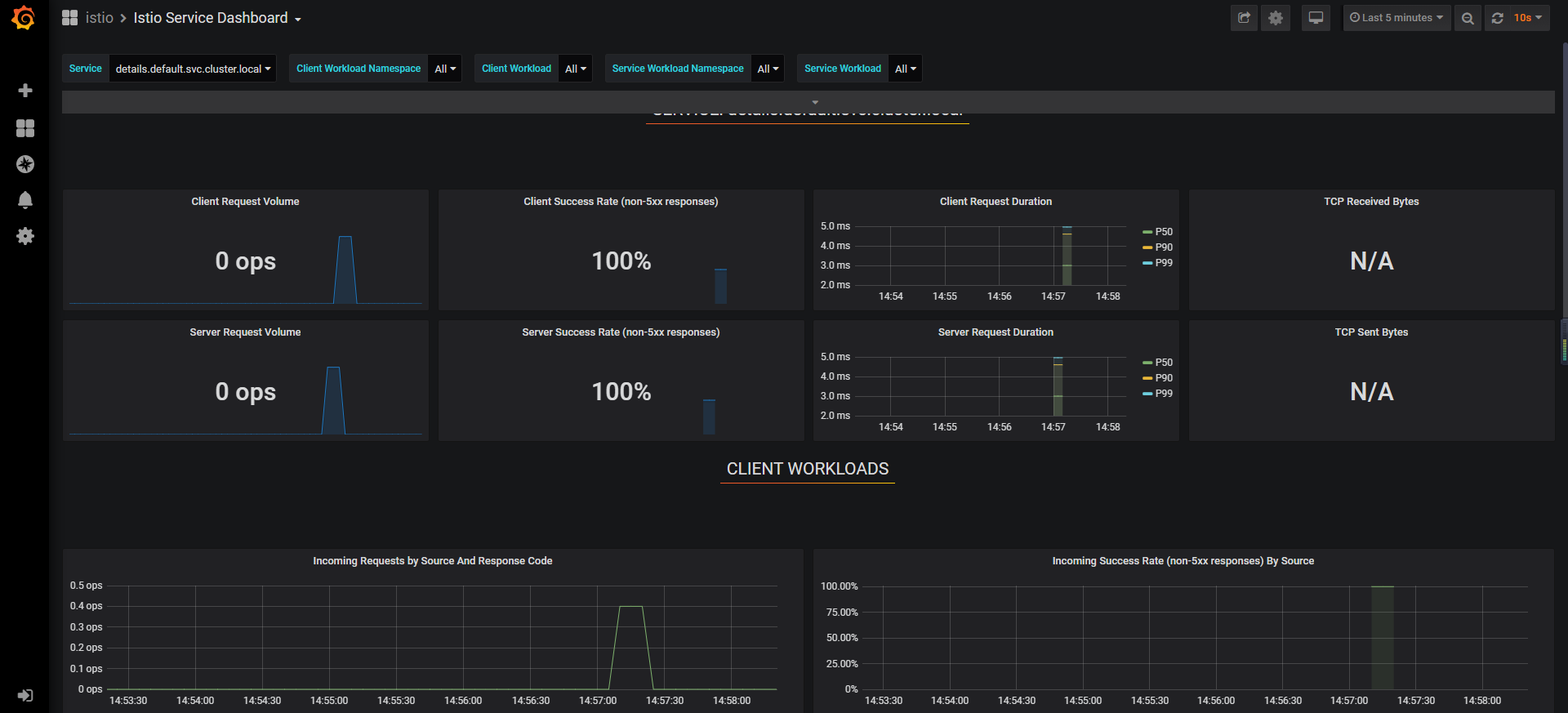The width and height of the screenshot is (1568, 713).
Task: Click the page's vertical scrollbar
Action: coord(1564,180)
